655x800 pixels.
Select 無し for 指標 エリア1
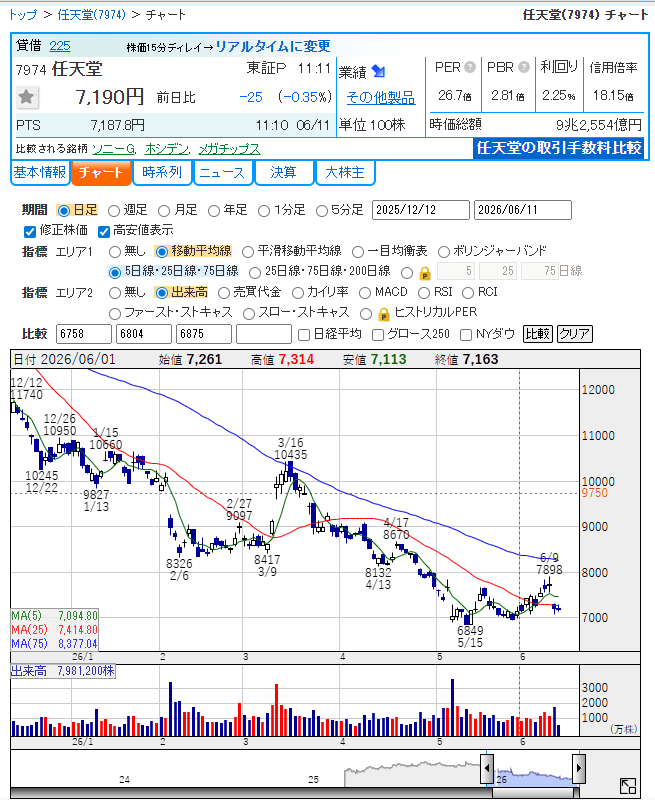click(115, 252)
